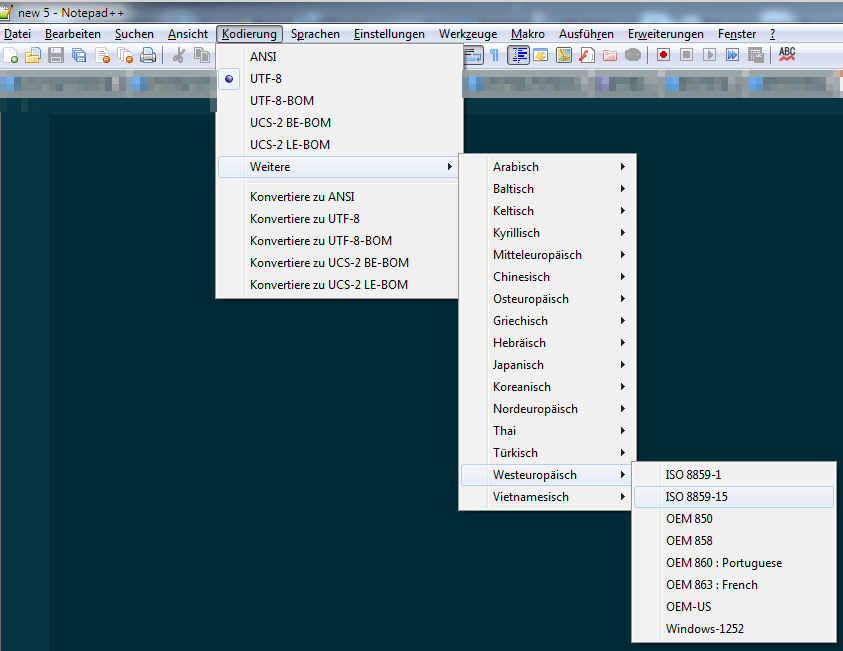
Task: Click the Save All icon
Action: tap(79, 55)
